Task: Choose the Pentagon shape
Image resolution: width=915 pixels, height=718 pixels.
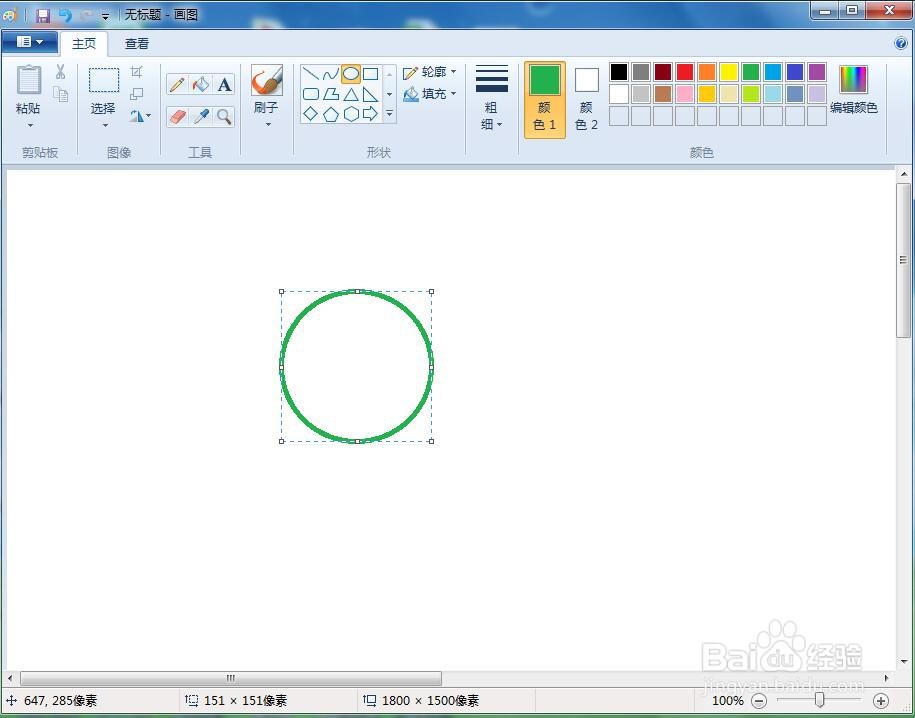Action: [330, 114]
